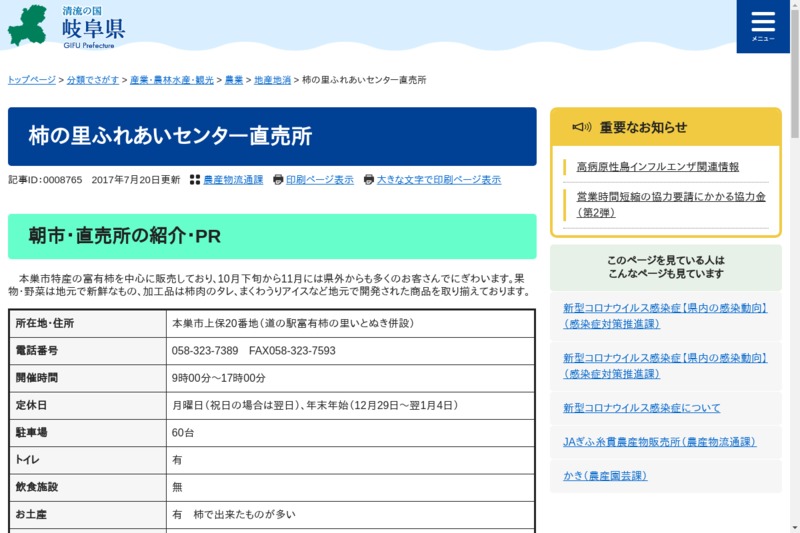The width and height of the screenshot is (800, 533).
Task: Click the printer icon for 印刷ページ表示
Action: pos(278,180)
